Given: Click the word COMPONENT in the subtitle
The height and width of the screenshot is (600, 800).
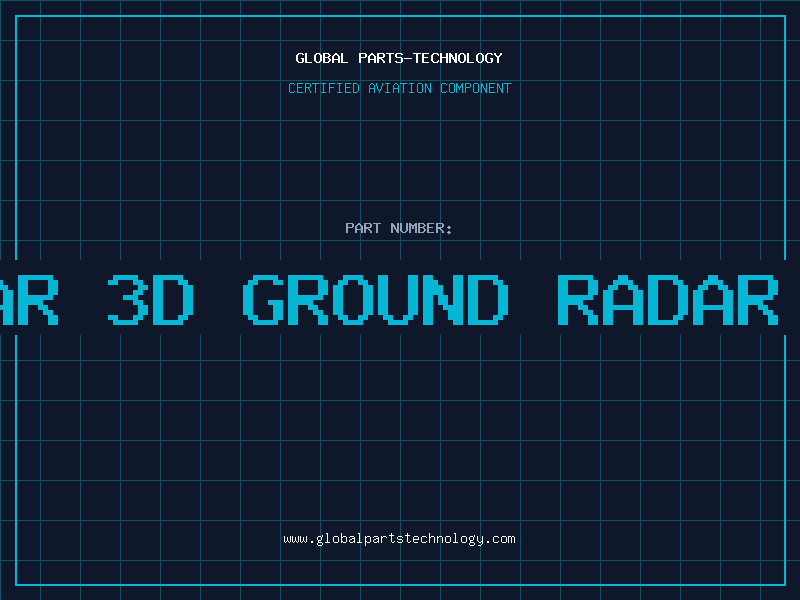Looking at the screenshot, I should pyautogui.click(x=475, y=88).
